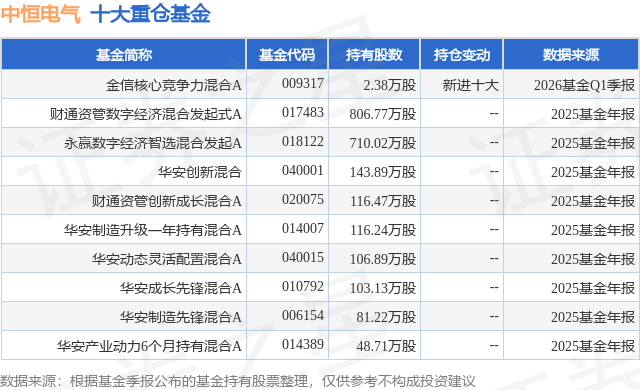Click the holding value 48.71万股

point(386,346)
